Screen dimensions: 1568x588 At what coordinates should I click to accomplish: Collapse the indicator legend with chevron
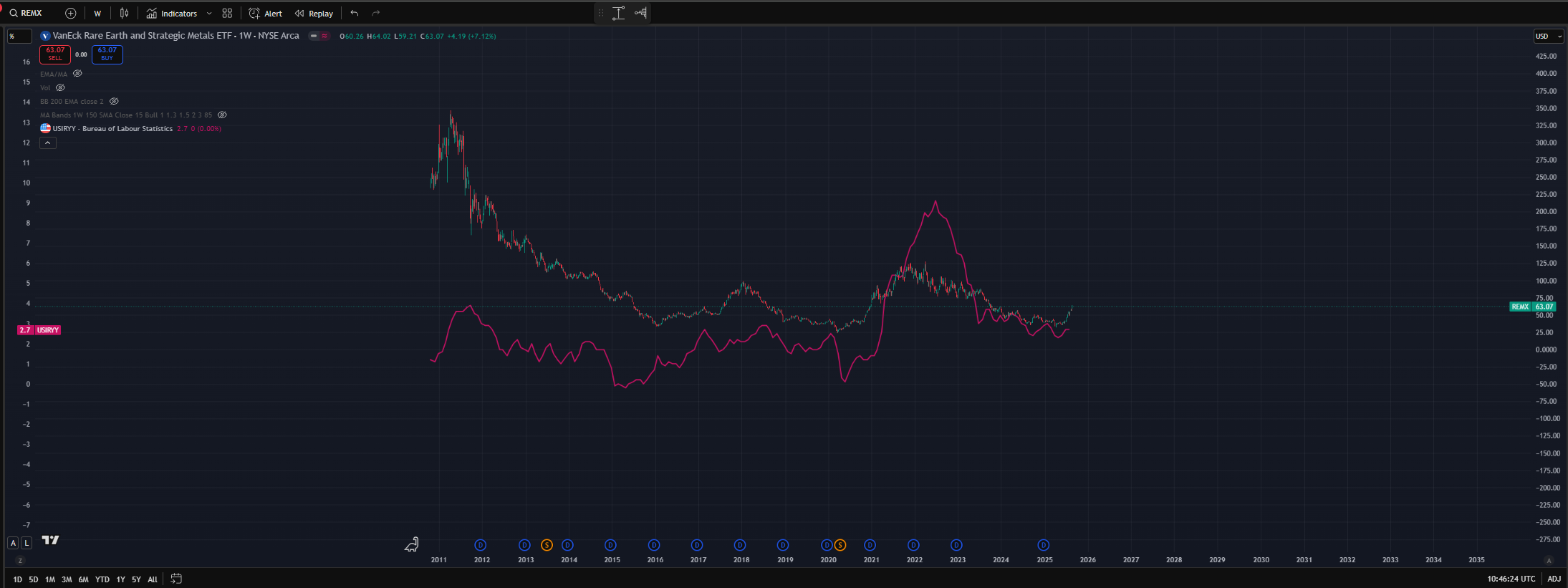(x=47, y=143)
